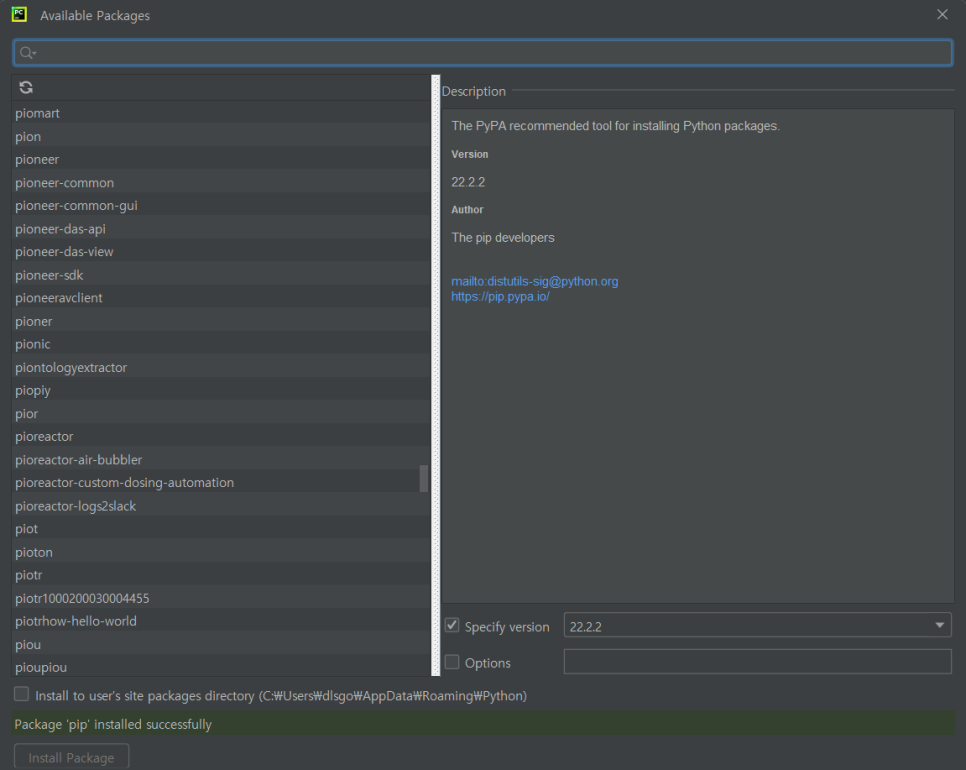Click the search magnifier icon
Screen dimensions: 966x770
(x=26, y=53)
